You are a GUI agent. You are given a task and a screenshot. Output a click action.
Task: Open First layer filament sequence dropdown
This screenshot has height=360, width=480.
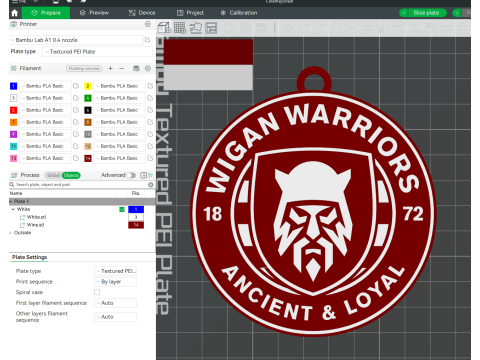click(115, 303)
